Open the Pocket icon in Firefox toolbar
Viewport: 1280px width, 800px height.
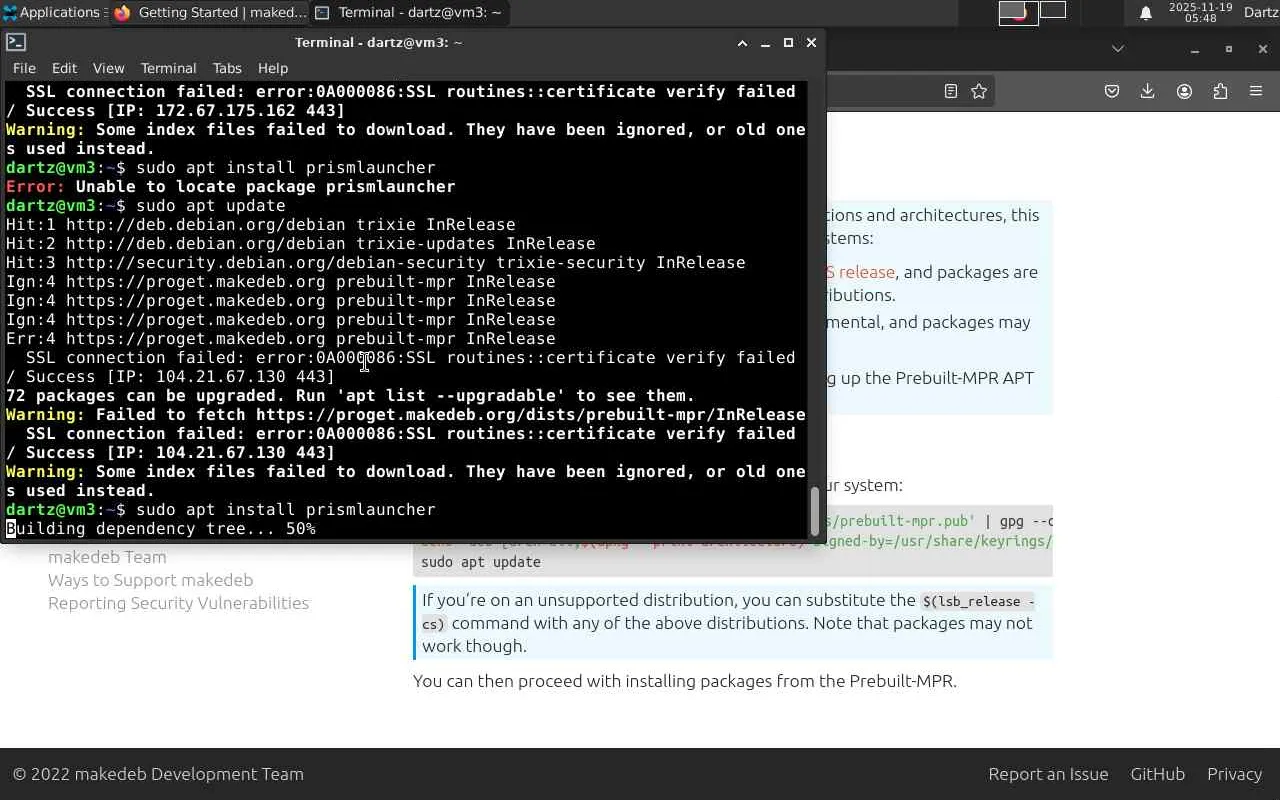tap(1112, 91)
